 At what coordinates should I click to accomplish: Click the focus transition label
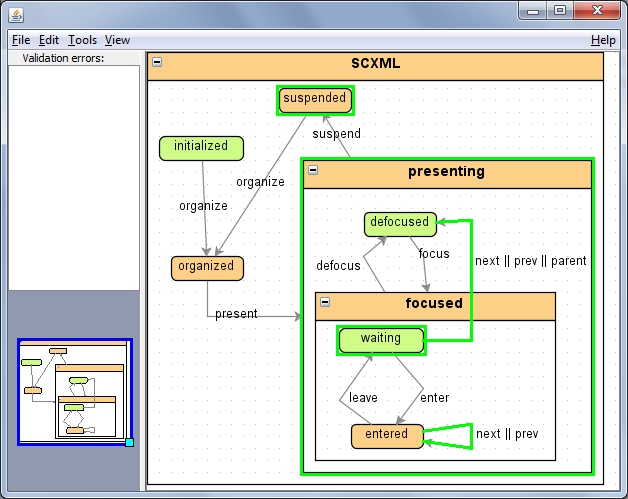(x=434, y=253)
